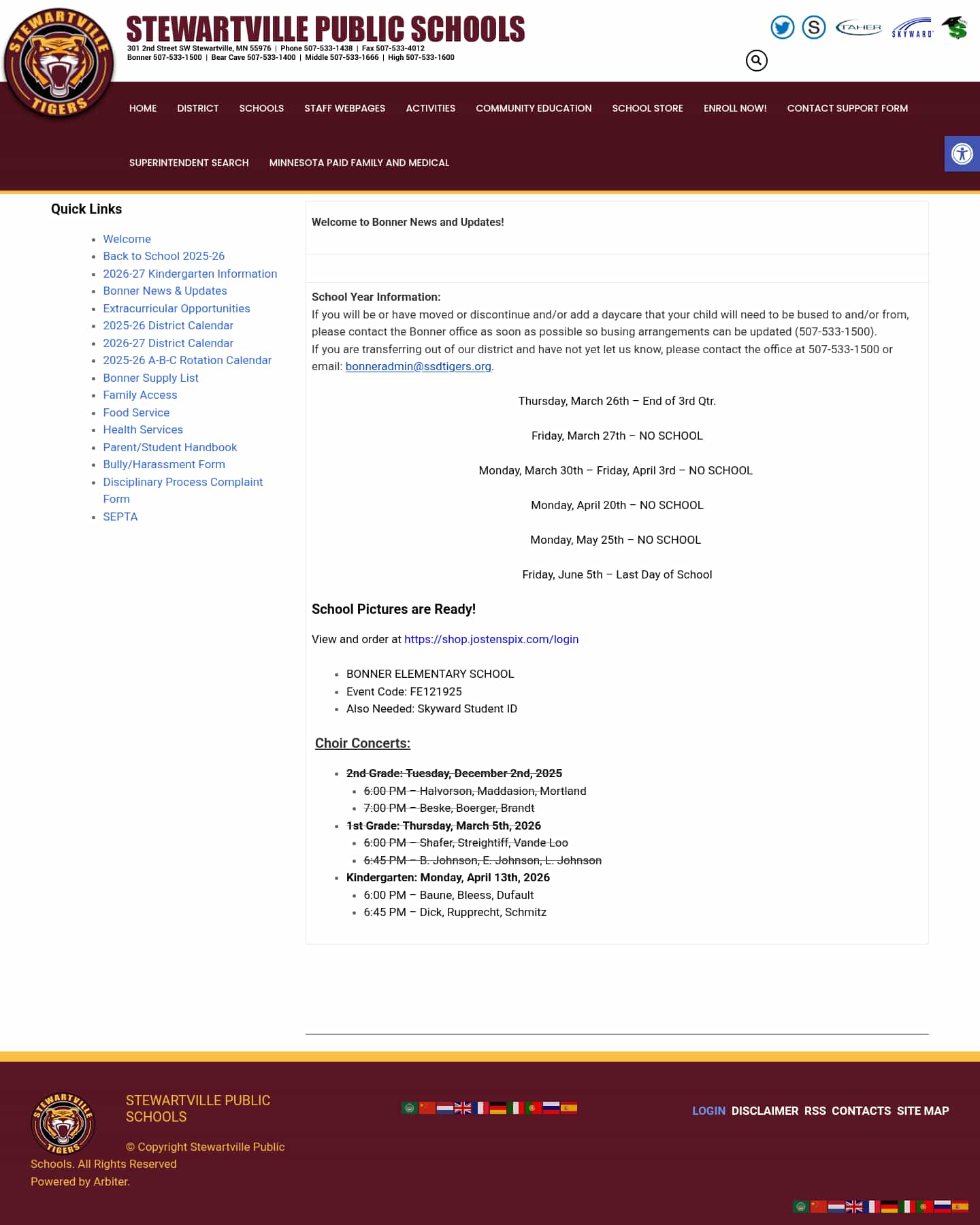The height and width of the screenshot is (1225, 980).
Task: Open the DISTRICT menu
Action: (x=198, y=108)
